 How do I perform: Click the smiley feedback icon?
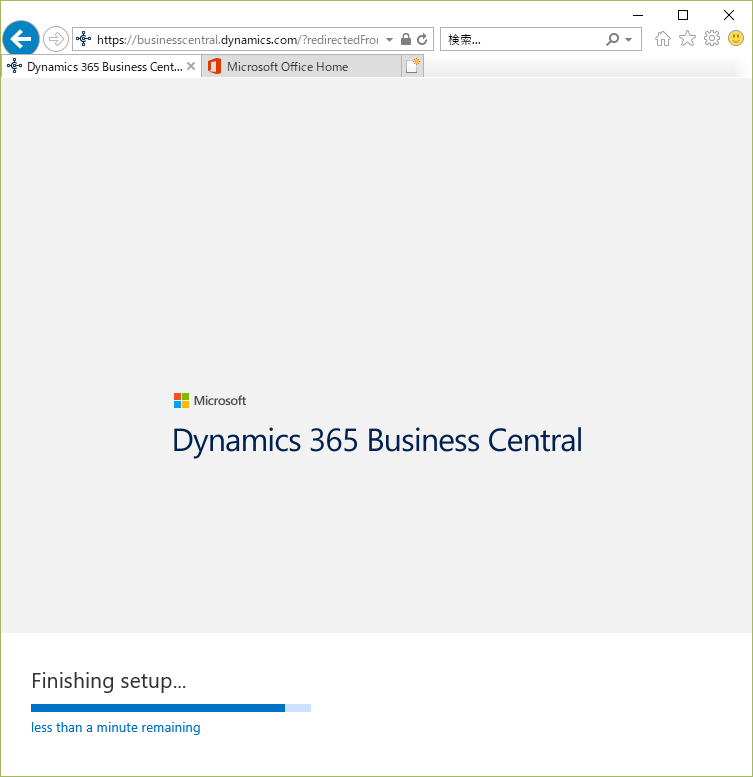coord(736,38)
